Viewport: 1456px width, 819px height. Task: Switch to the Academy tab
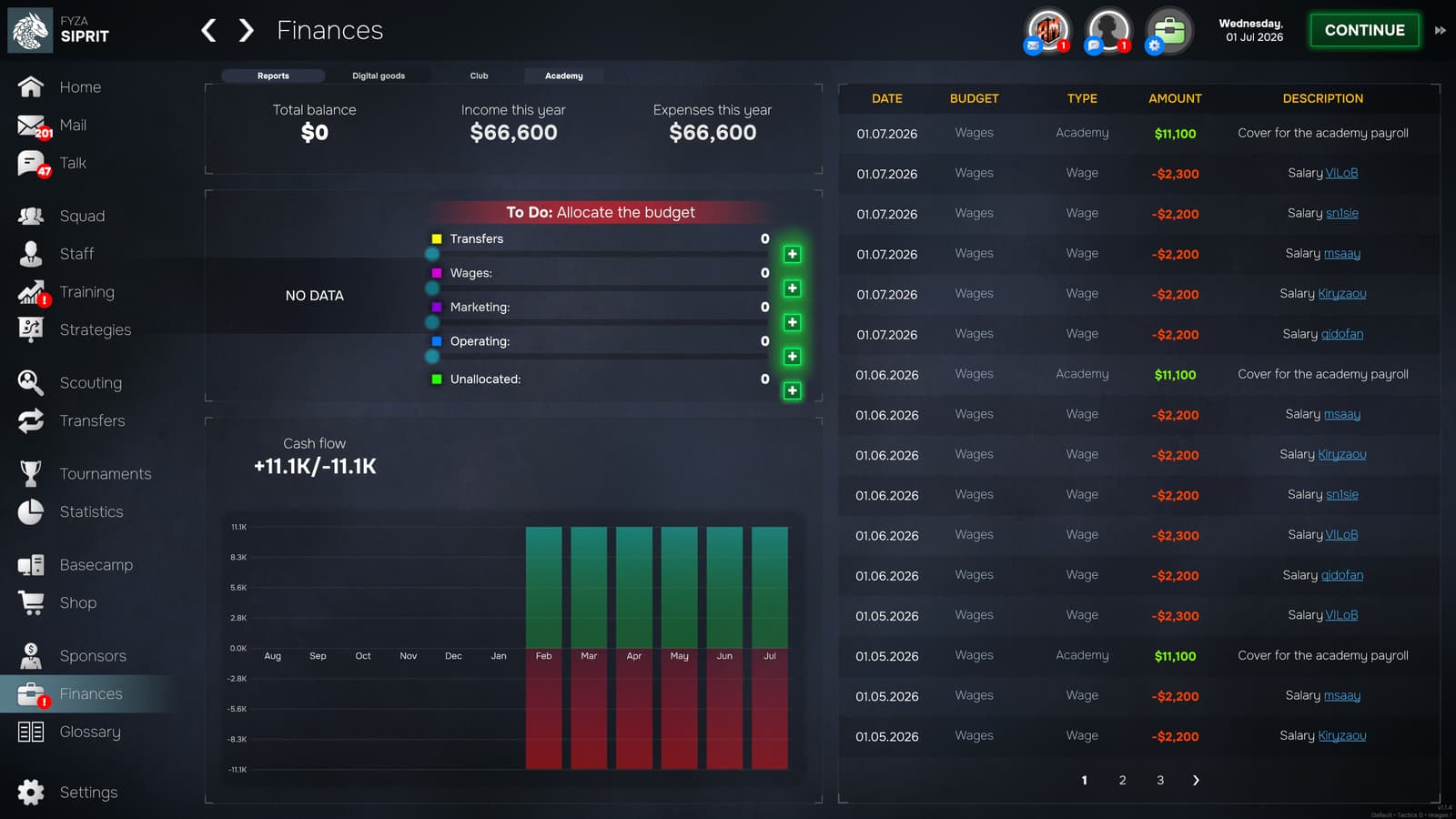(564, 76)
